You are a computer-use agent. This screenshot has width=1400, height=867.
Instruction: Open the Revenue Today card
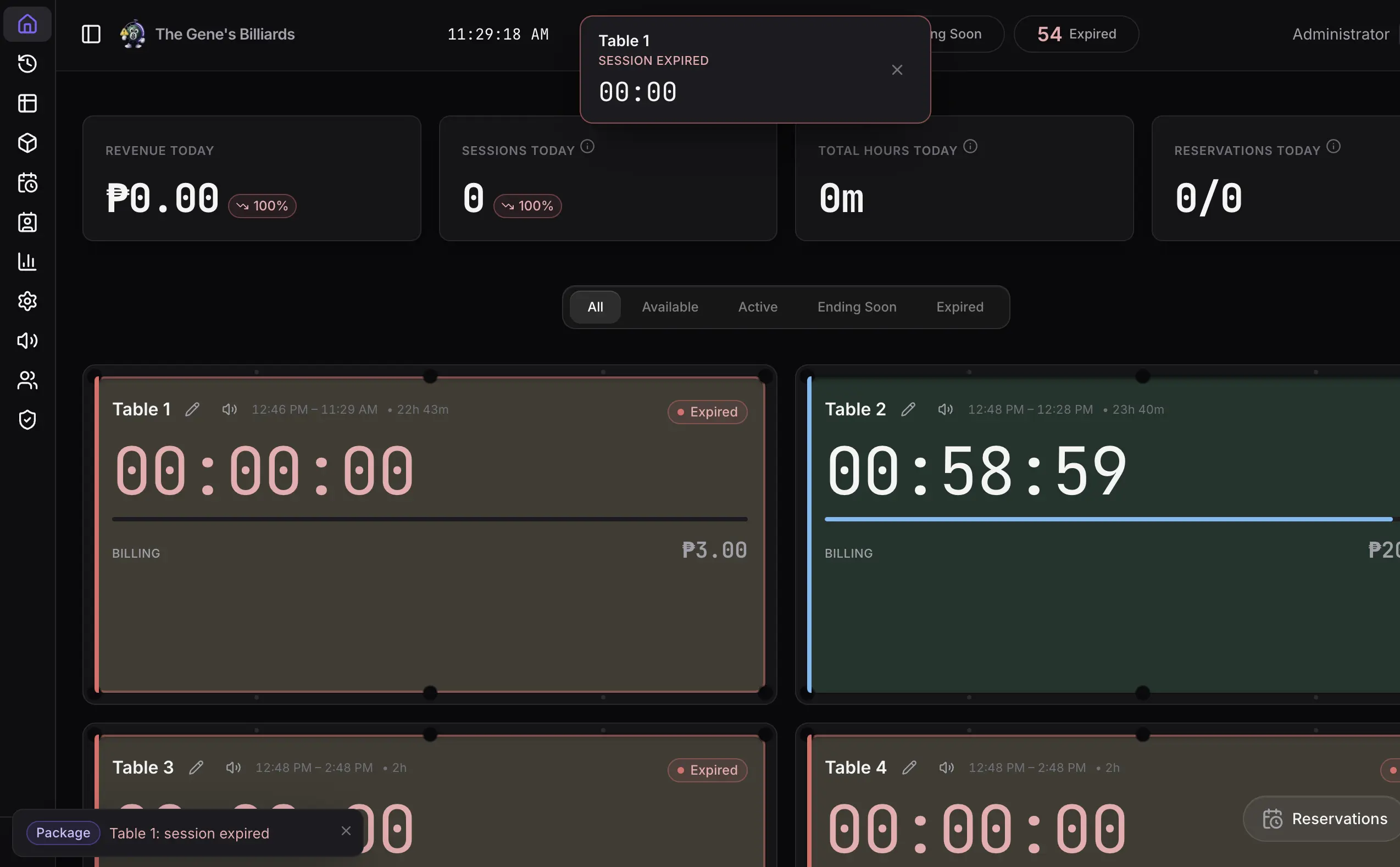tap(252, 179)
